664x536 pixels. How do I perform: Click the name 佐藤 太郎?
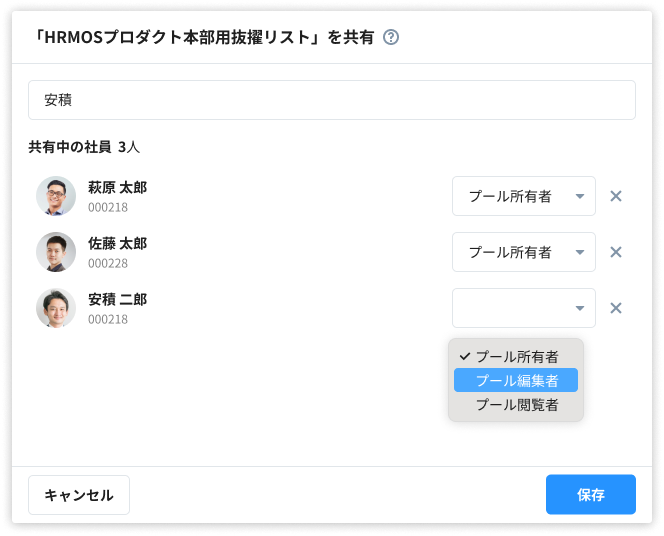[117, 243]
